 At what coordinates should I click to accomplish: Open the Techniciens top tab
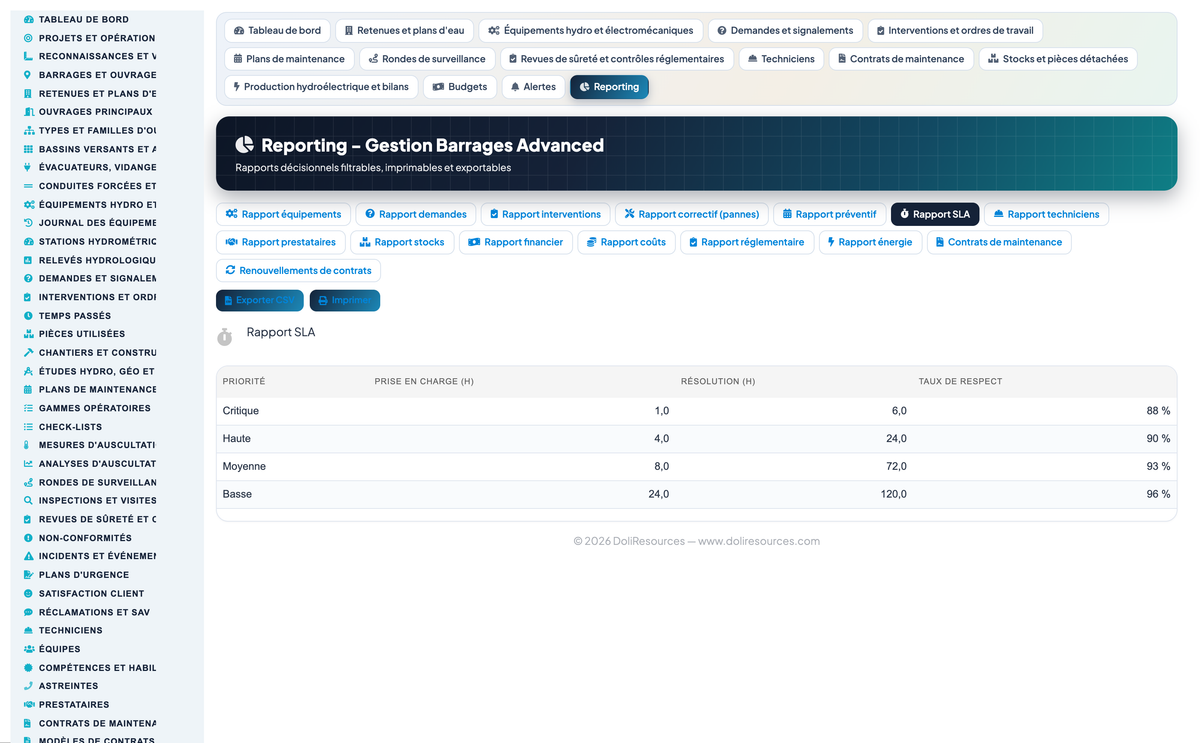(781, 59)
